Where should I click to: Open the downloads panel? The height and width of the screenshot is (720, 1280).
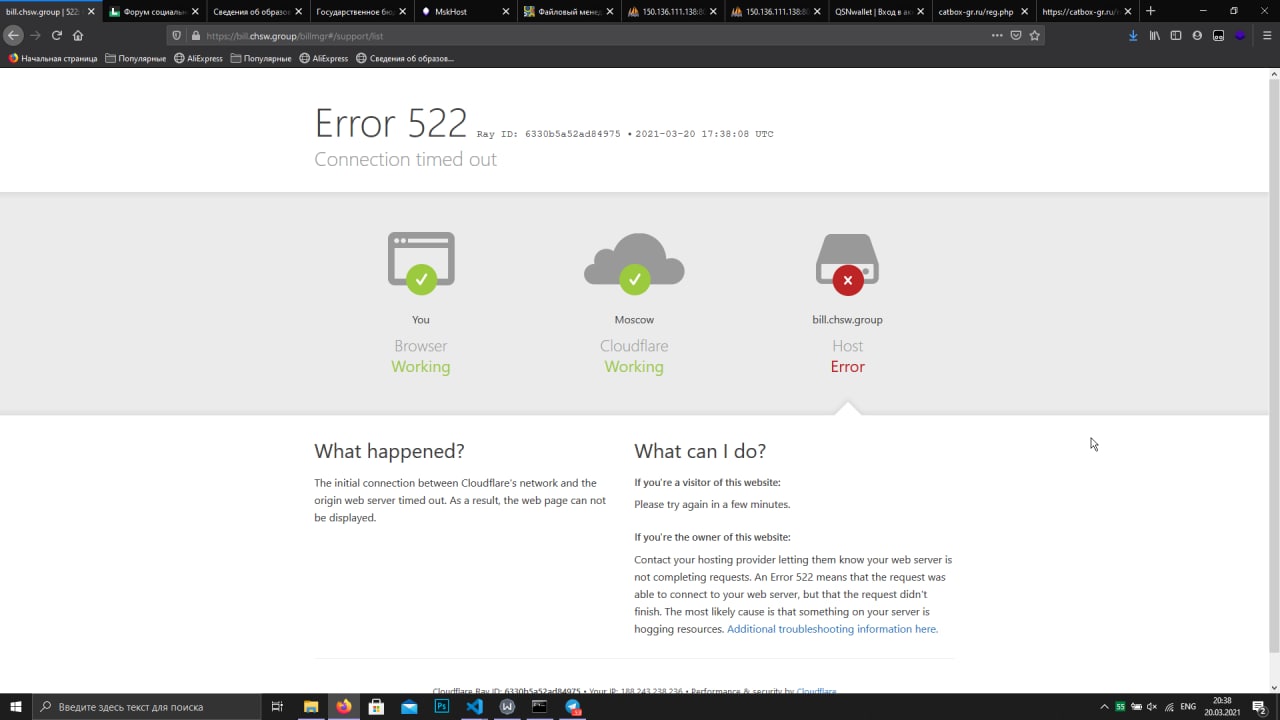(x=1133, y=35)
